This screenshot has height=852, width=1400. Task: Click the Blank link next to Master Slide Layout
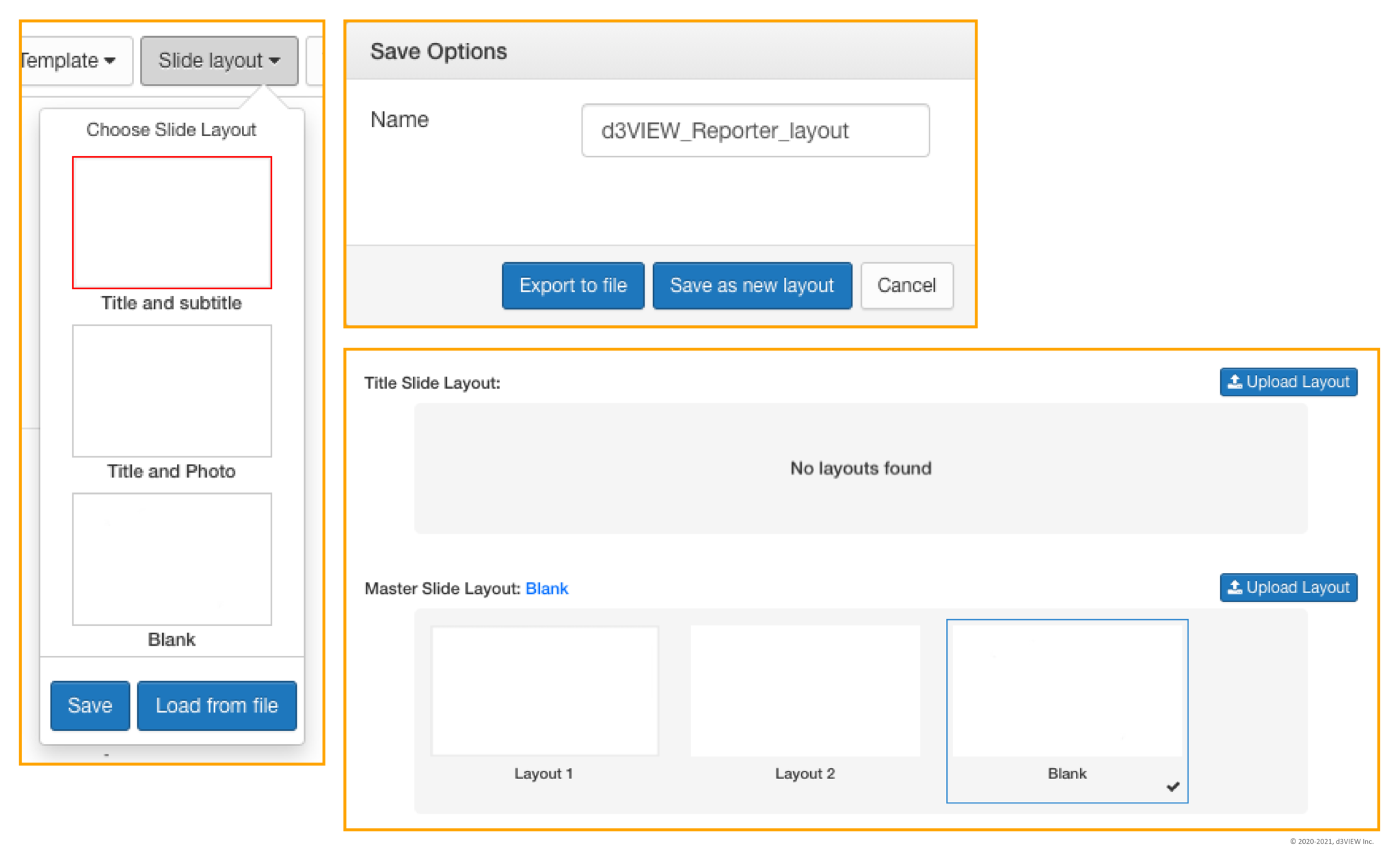point(546,588)
